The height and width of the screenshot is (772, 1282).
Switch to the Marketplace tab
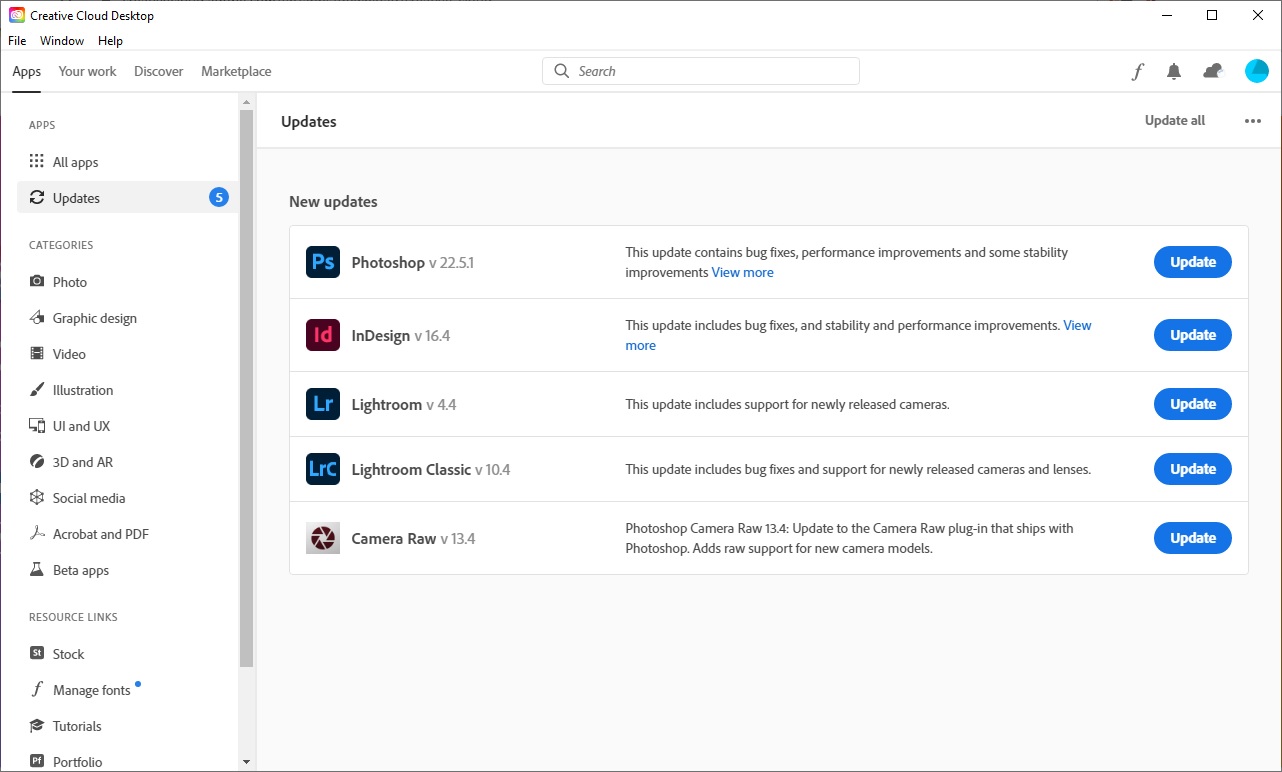[236, 71]
